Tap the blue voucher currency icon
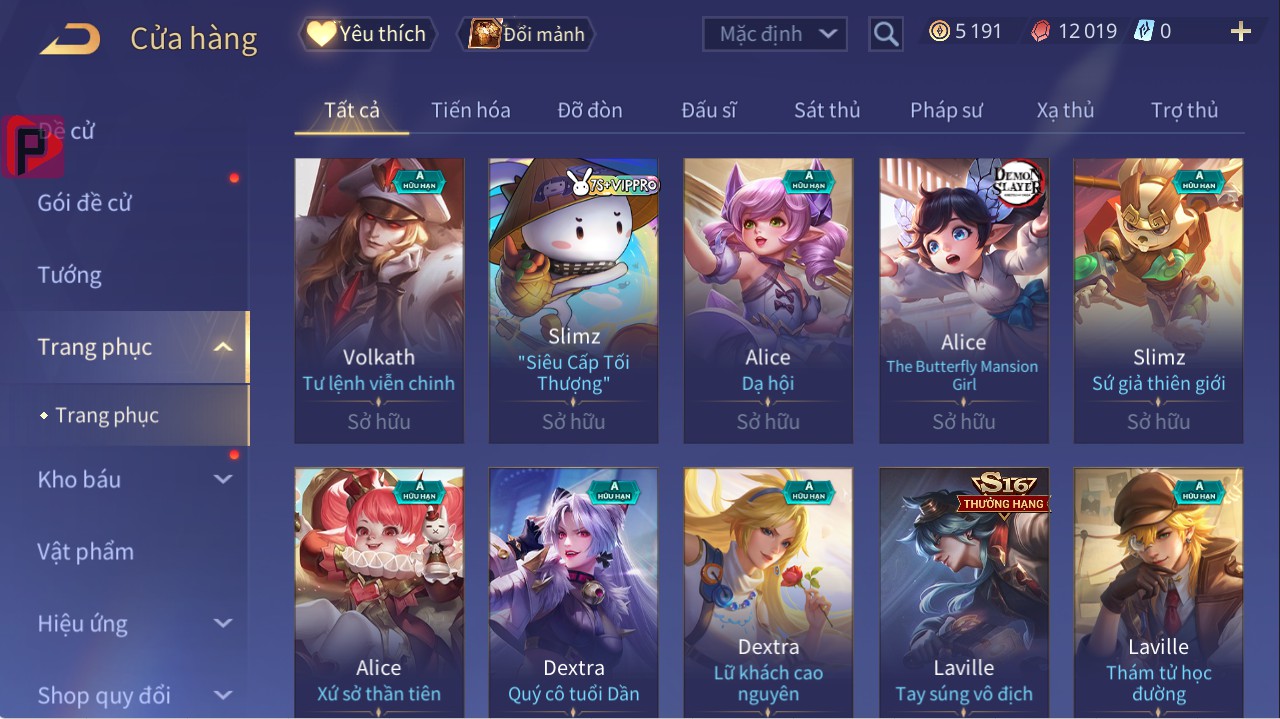This screenshot has width=1280, height=719. (x=1144, y=31)
